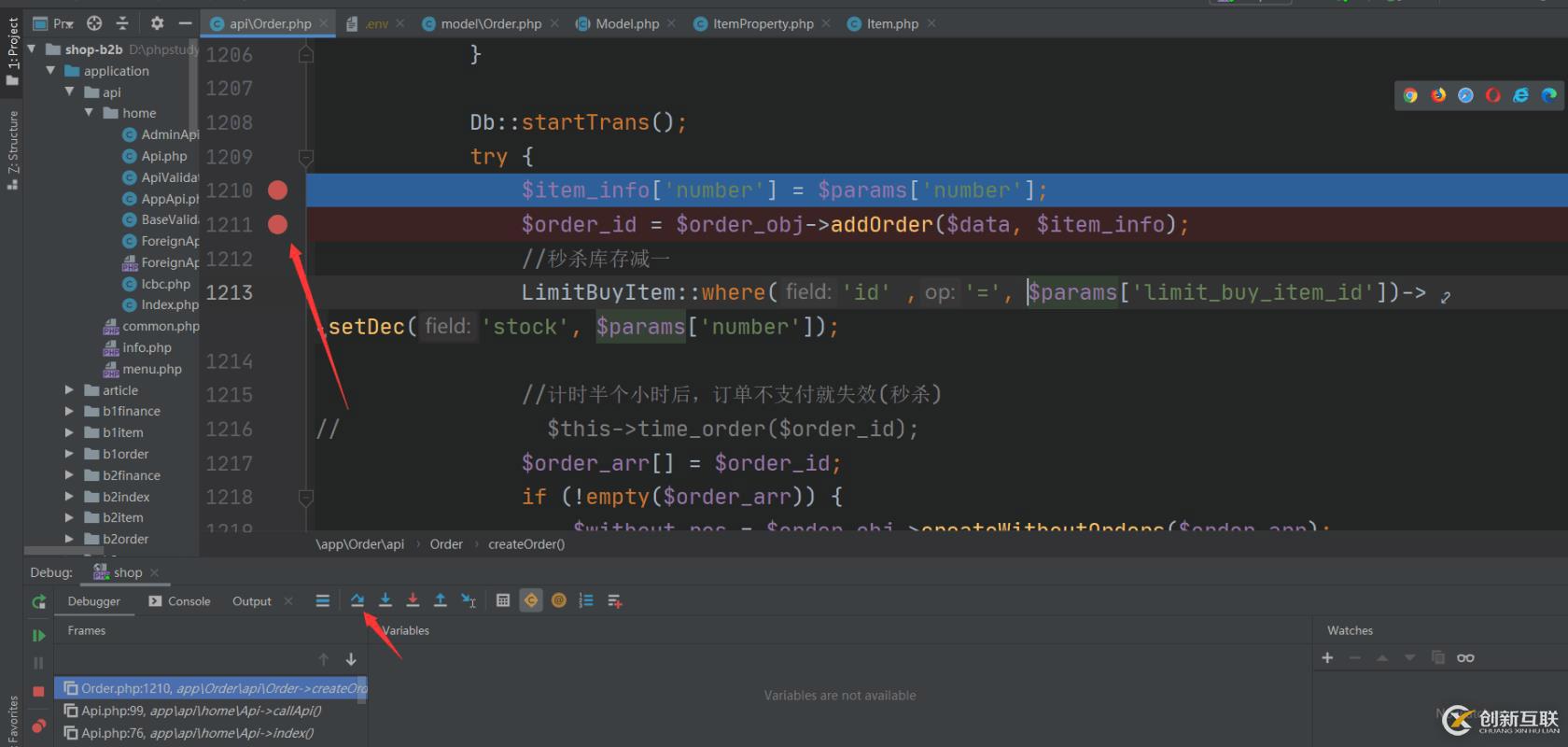The image size is (1568, 747).
Task: Open the Evaluate Expression calculator icon
Action: point(503,600)
